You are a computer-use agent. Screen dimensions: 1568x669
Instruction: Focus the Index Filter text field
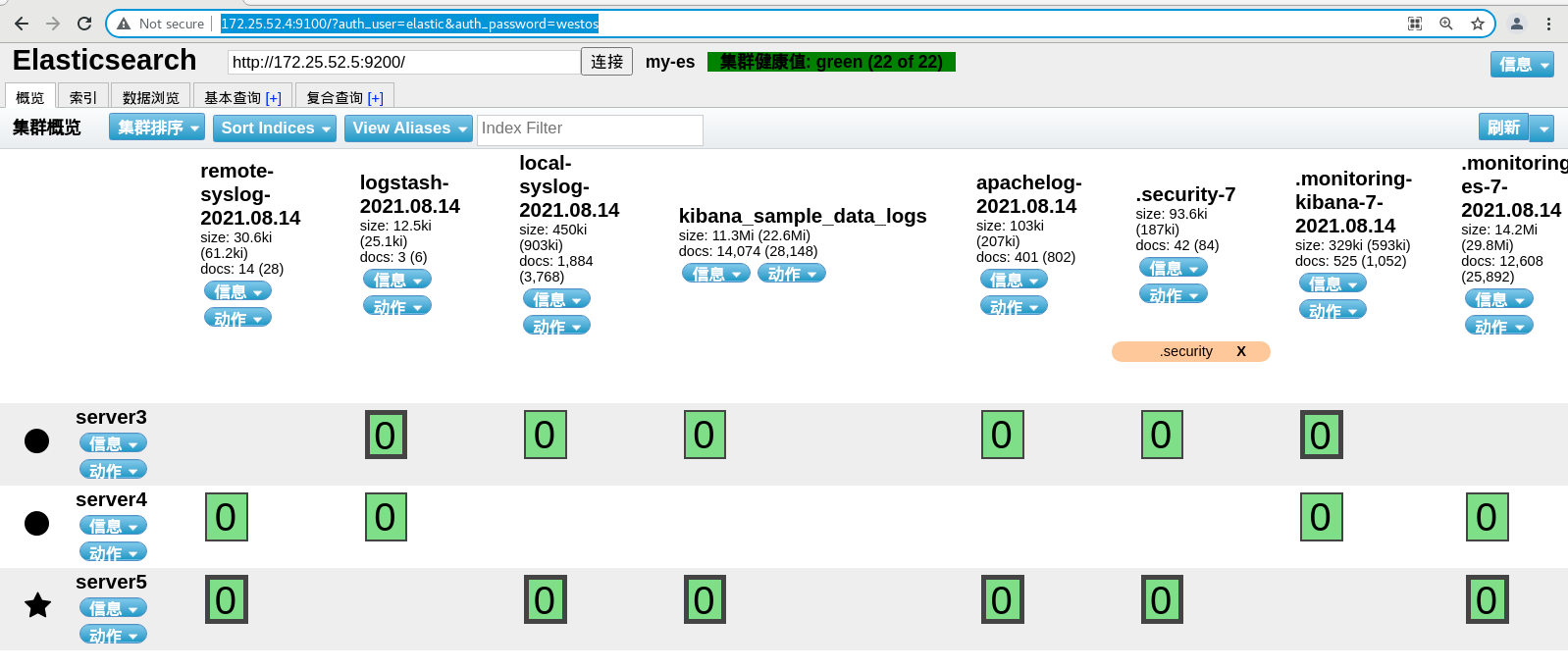[x=590, y=129]
